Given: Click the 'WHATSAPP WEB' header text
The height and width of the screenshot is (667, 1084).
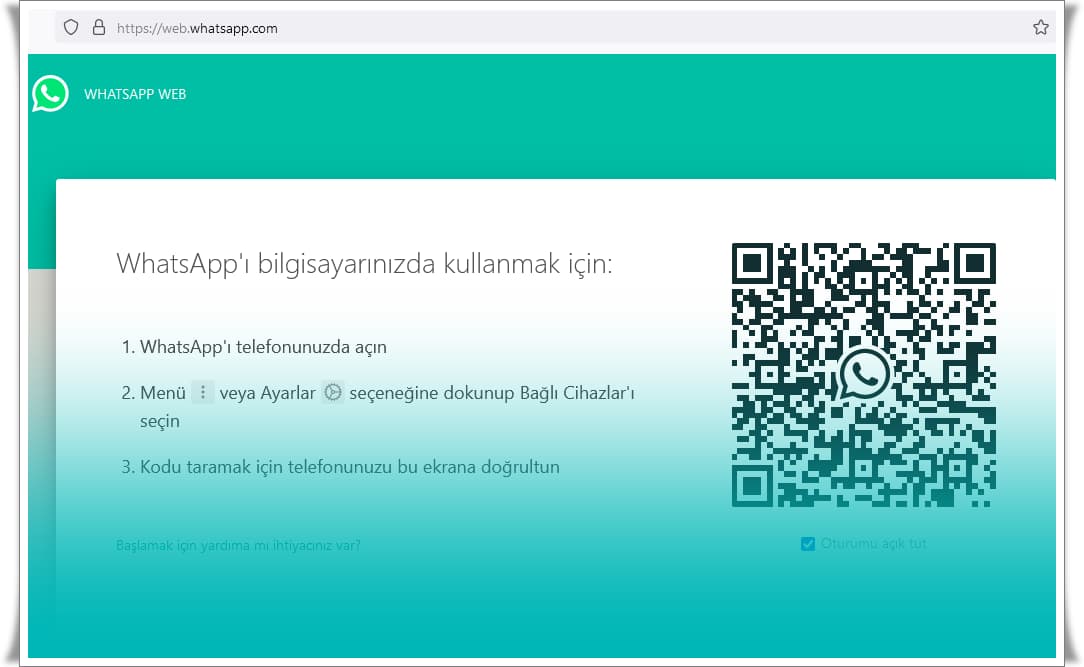Looking at the screenshot, I should 136,94.
